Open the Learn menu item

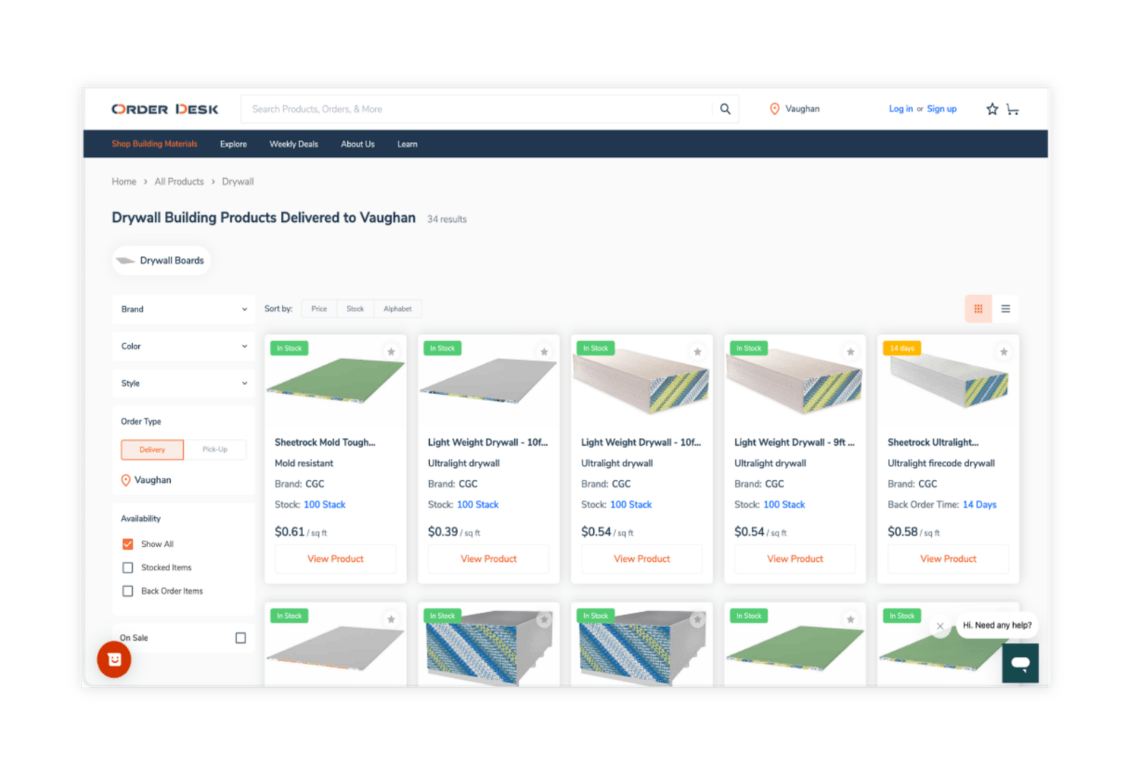click(407, 144)
